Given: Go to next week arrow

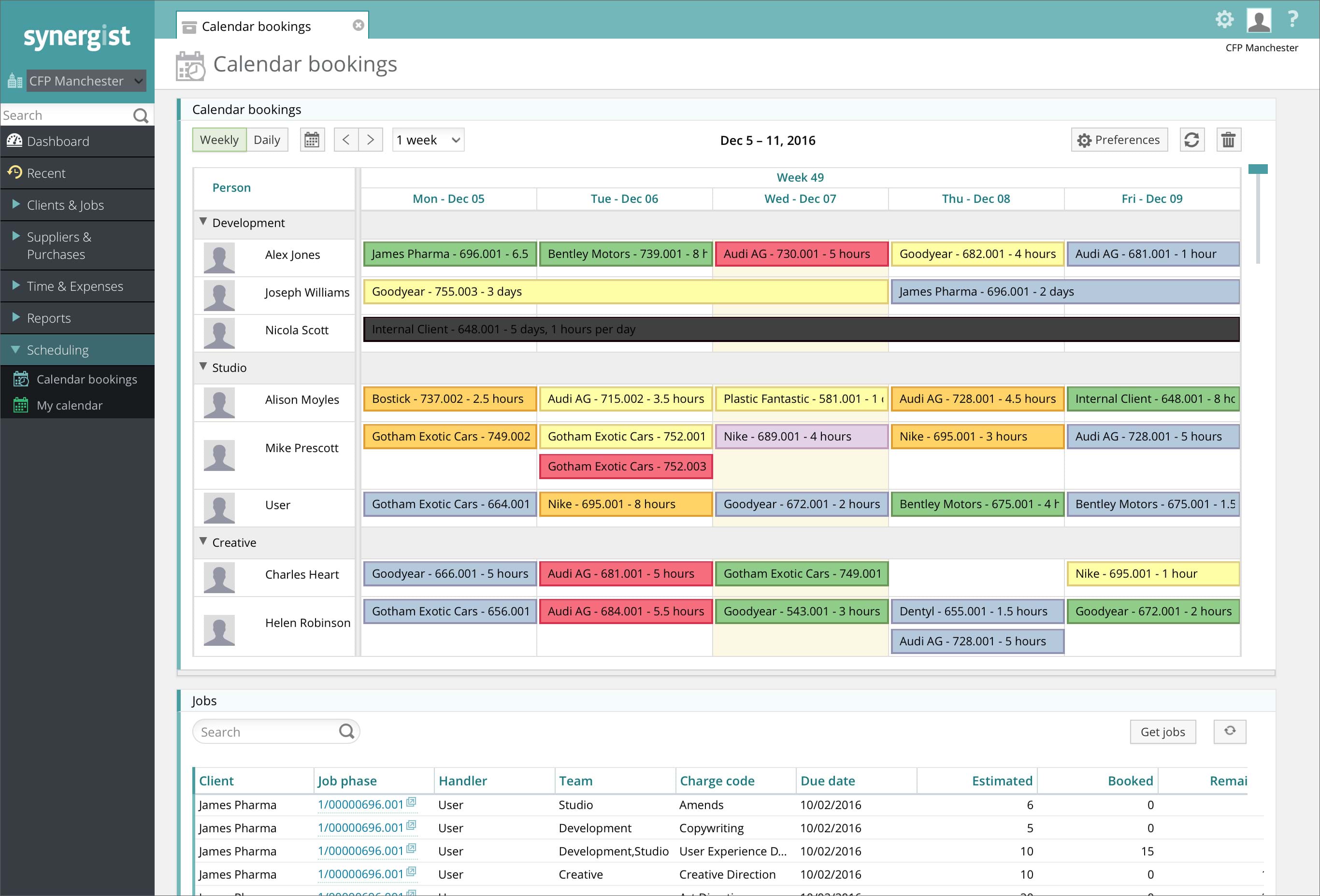Looking at the screenshot, I should (370, 140).
